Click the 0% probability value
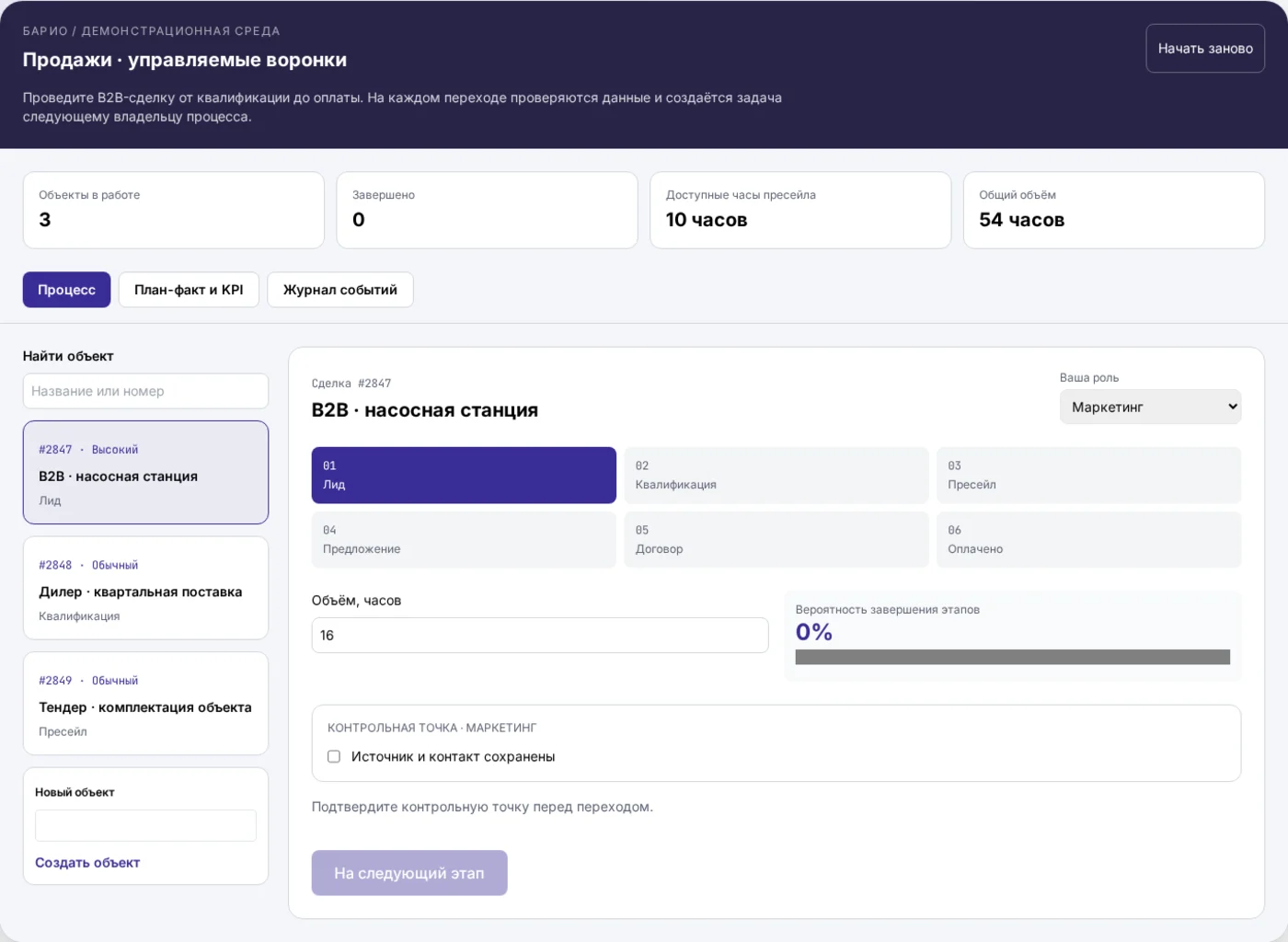 (x=814, y=632)
